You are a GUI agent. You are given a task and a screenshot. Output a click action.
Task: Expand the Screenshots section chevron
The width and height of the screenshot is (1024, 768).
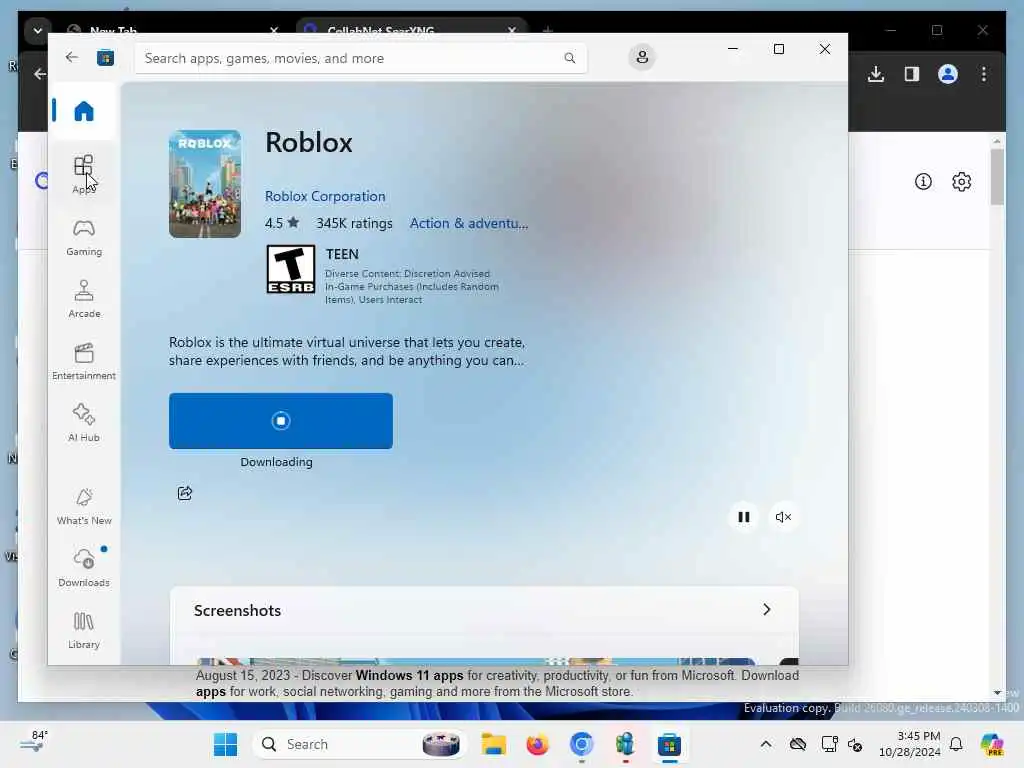(767, 610)
